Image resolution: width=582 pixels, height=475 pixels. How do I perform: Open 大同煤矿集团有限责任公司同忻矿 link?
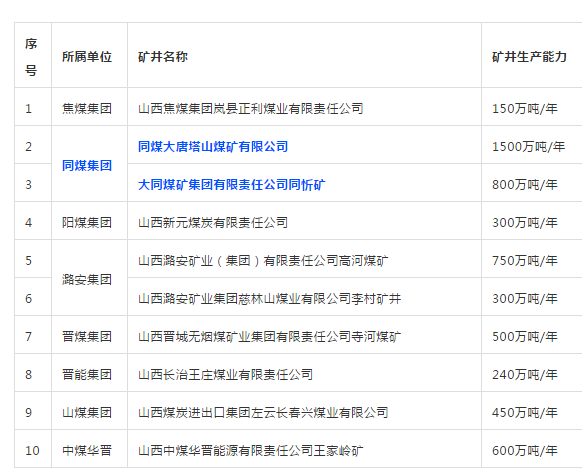232,184
